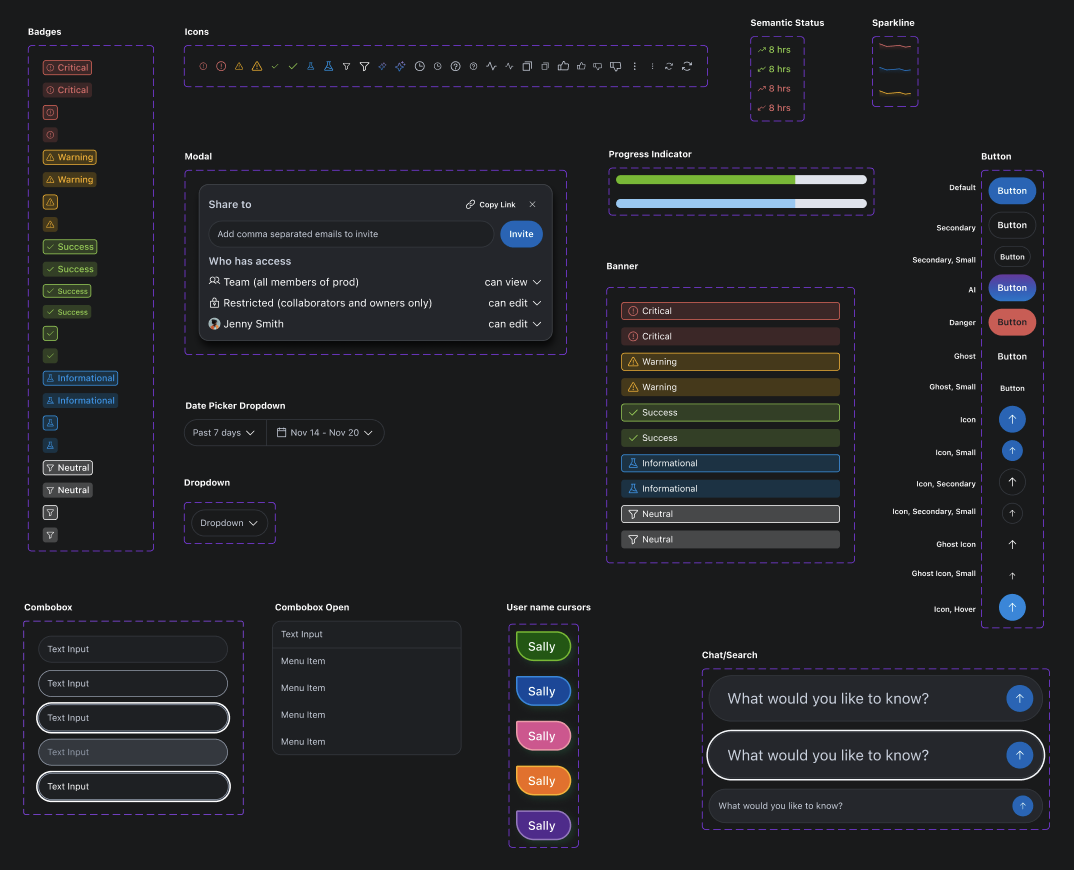Screen dimensions: 1074x870
Task: Click the purple Sally cursor label
Action: [x=543, y=825]
